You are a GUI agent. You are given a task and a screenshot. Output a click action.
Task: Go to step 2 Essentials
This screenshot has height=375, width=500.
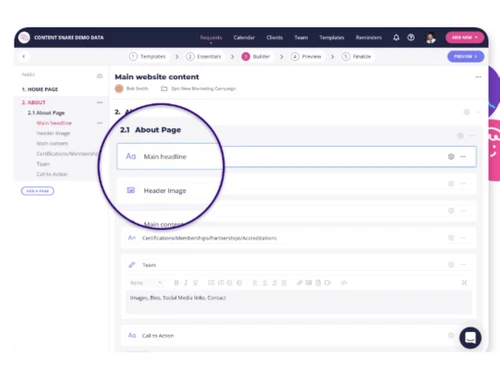point(204,57)
